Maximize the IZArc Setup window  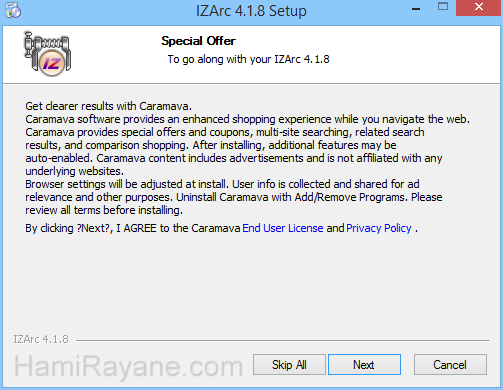point(443,7)
